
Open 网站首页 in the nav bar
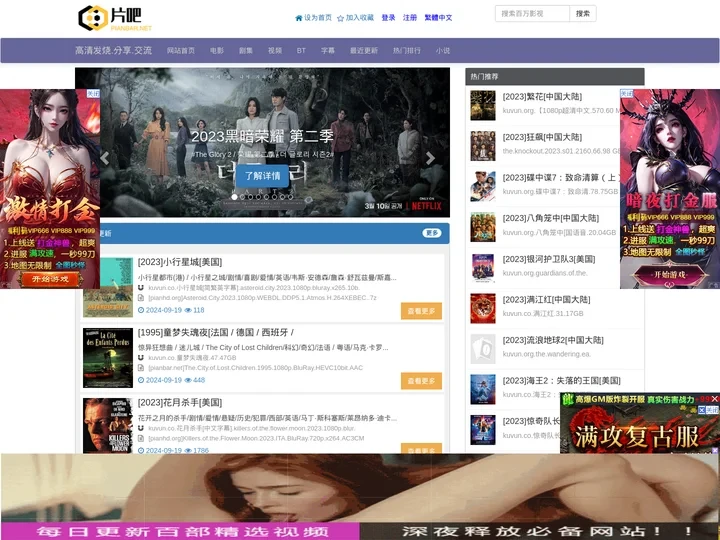coord(180,51)
